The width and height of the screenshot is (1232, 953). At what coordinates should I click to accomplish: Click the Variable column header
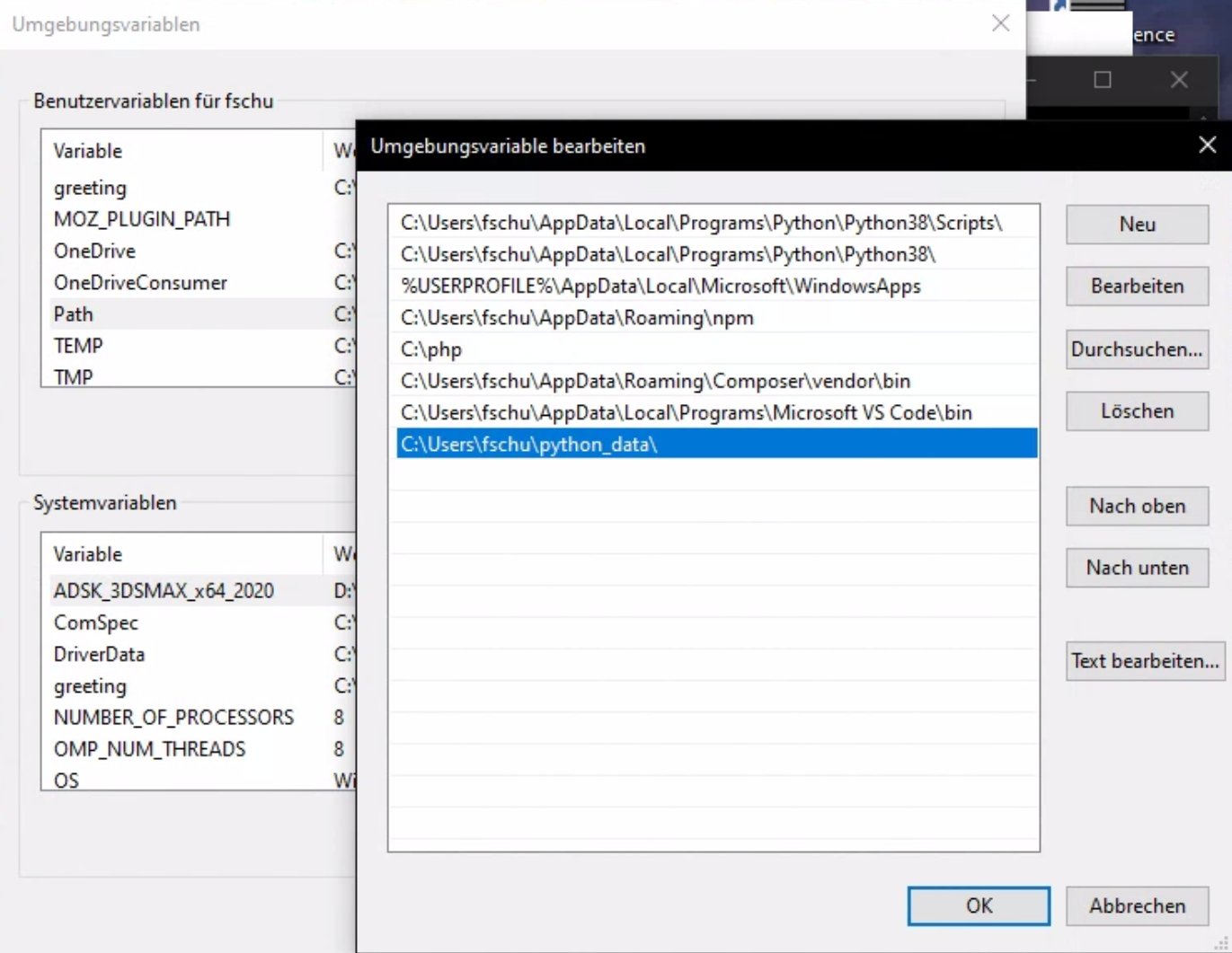pos(87,150)
